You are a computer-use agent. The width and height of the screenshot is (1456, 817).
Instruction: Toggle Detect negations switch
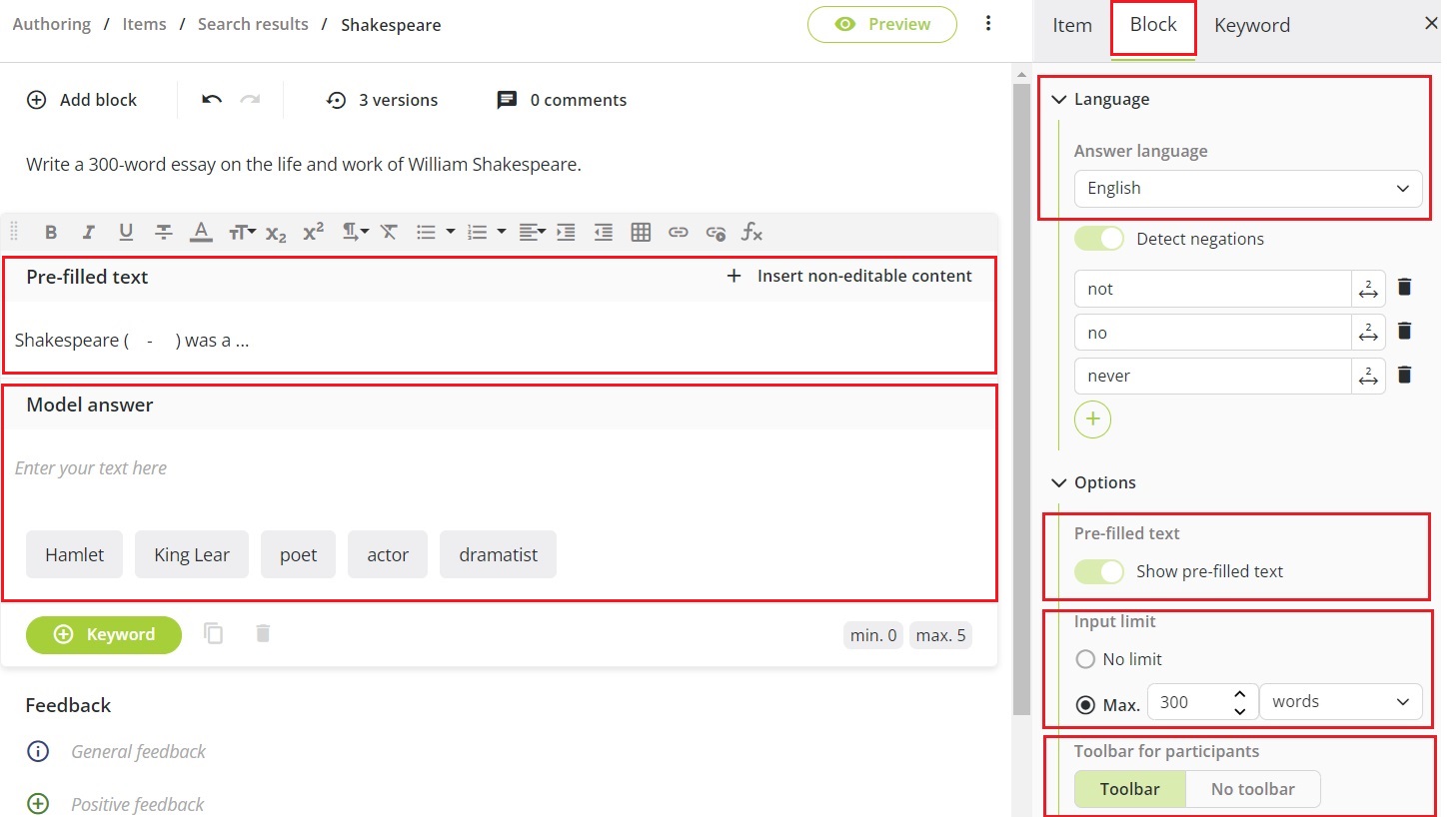coord(1099,239)
